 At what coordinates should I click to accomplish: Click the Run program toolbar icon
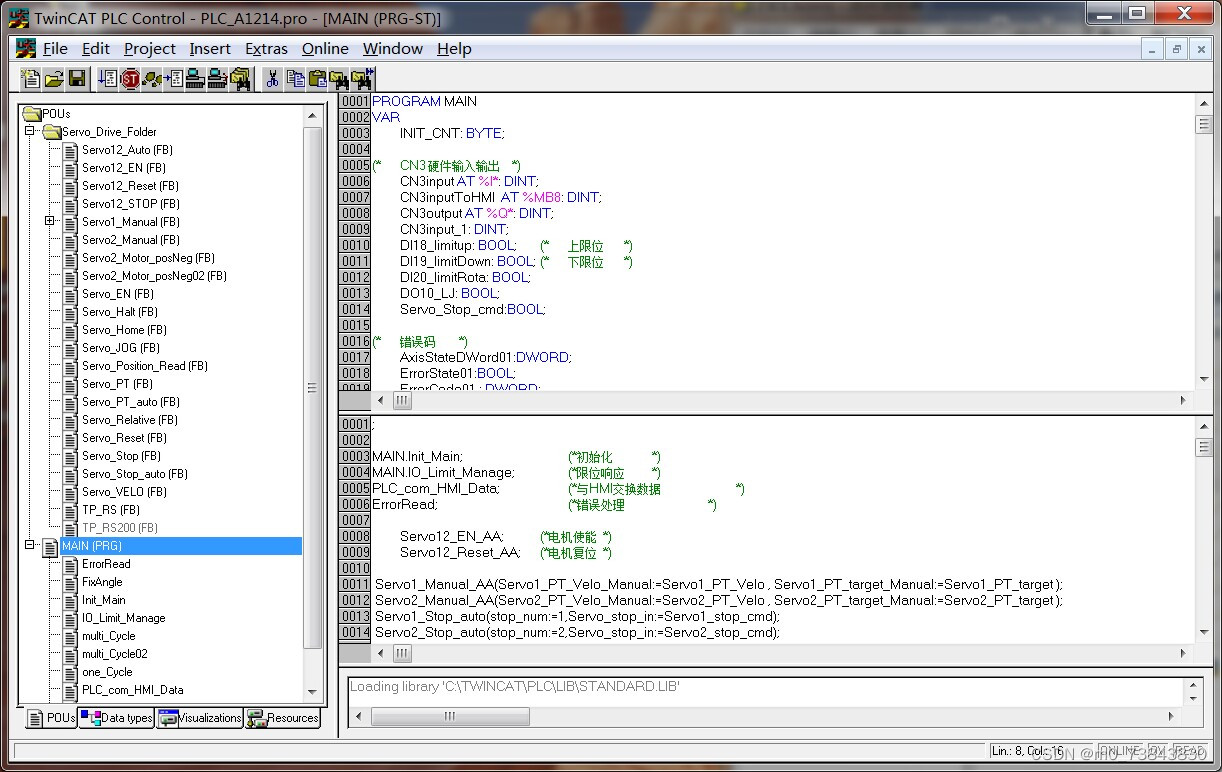[108, 79]
